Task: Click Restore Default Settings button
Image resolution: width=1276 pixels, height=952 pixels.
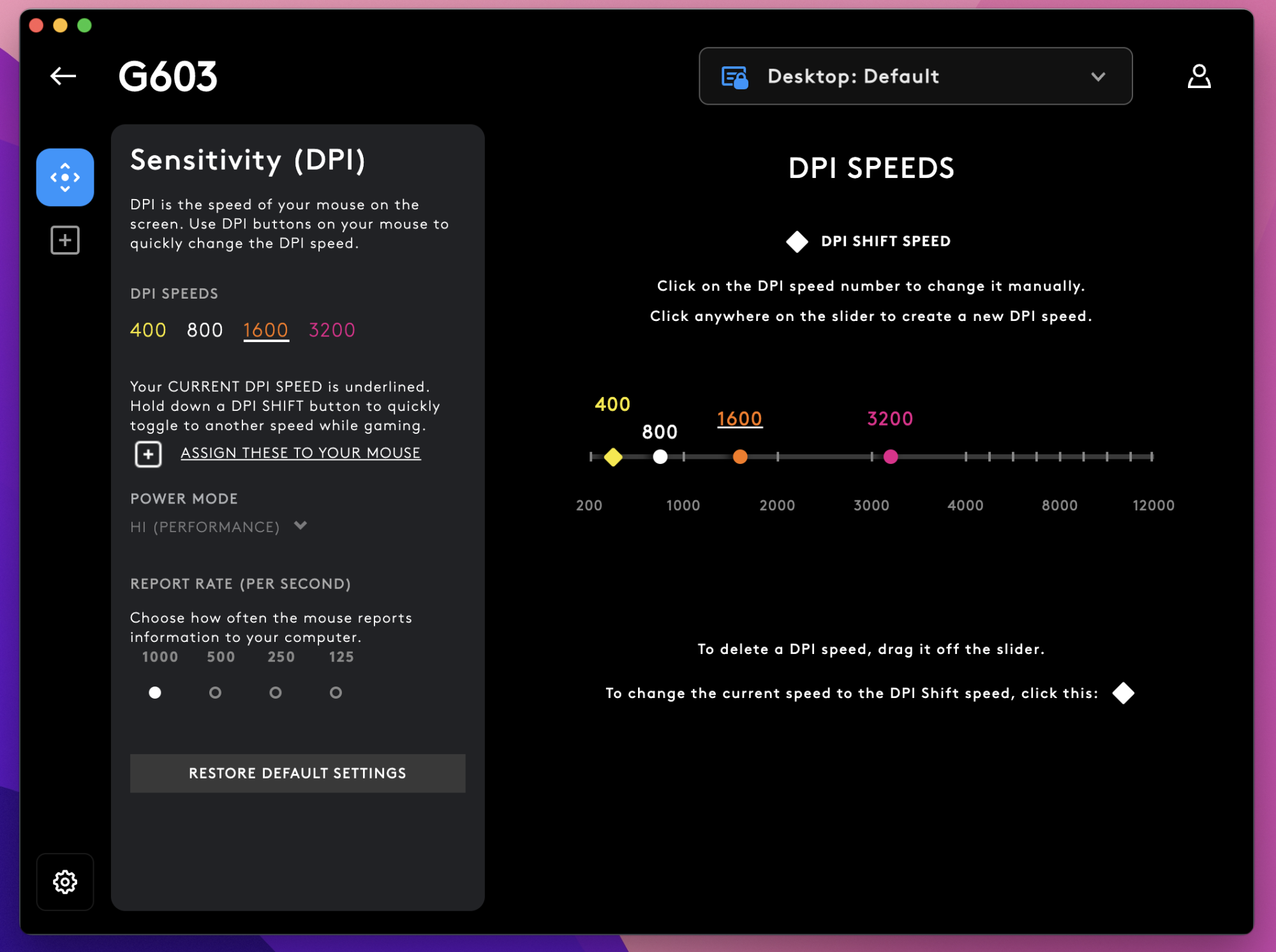Action: pos(297,773)
